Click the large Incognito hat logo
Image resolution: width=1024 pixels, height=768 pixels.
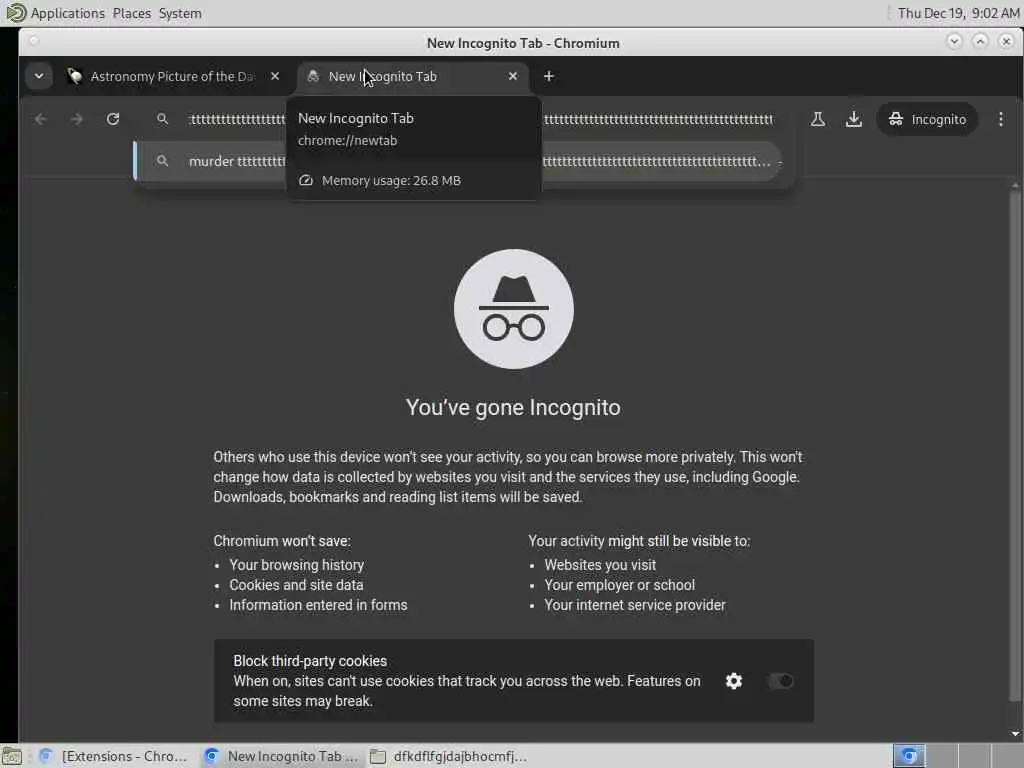(514, 309)
